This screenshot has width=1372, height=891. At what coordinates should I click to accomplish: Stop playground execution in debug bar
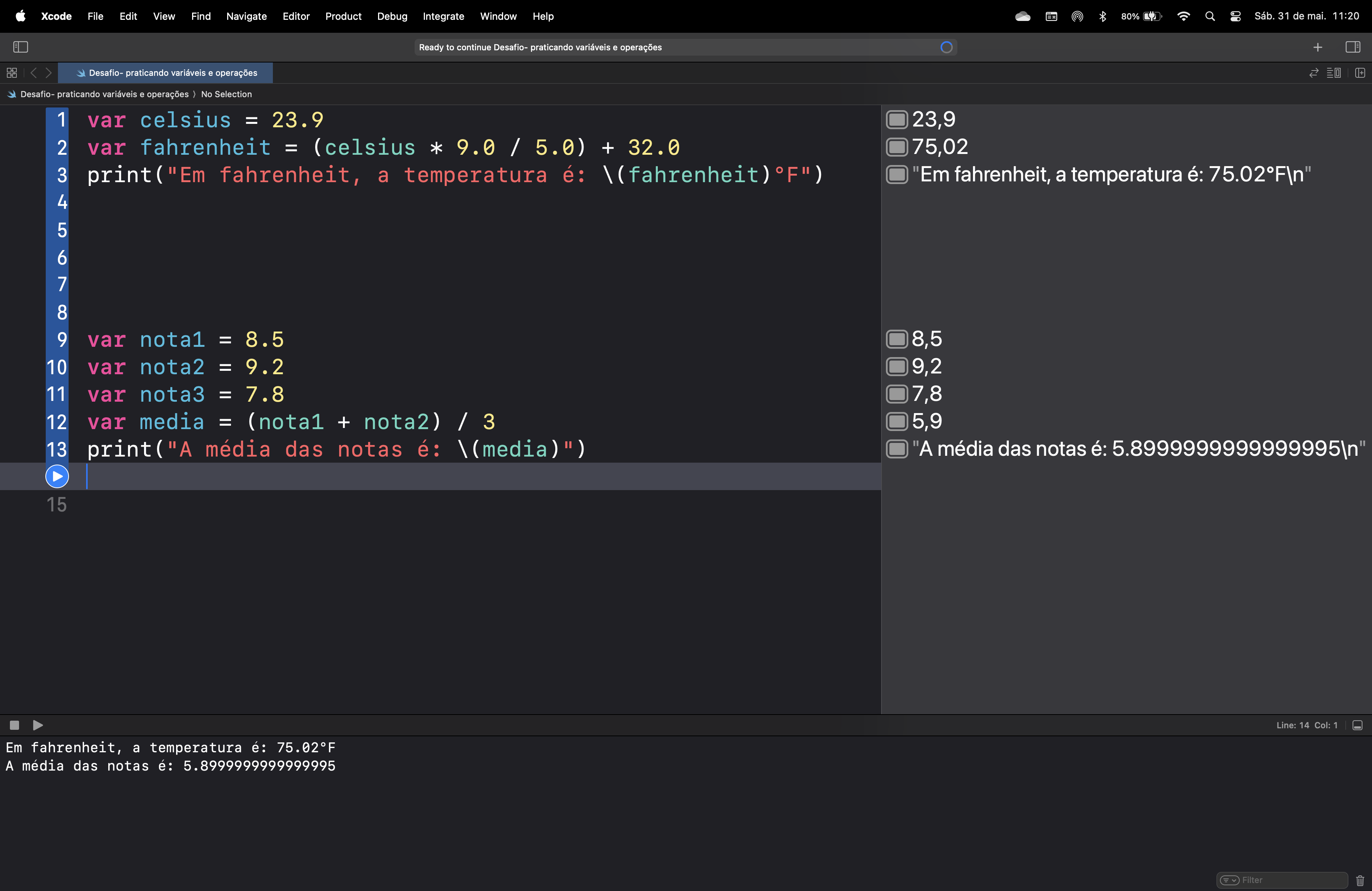(14, 725)
